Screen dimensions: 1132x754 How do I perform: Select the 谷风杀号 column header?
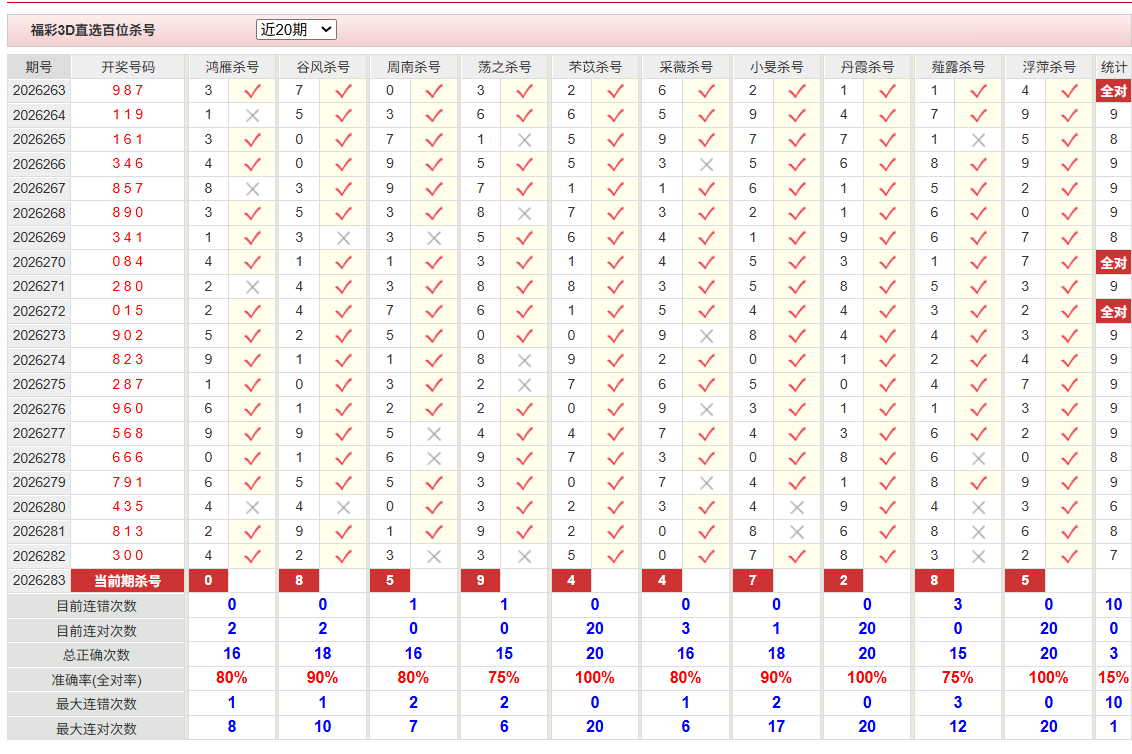[x=323, y=67]
